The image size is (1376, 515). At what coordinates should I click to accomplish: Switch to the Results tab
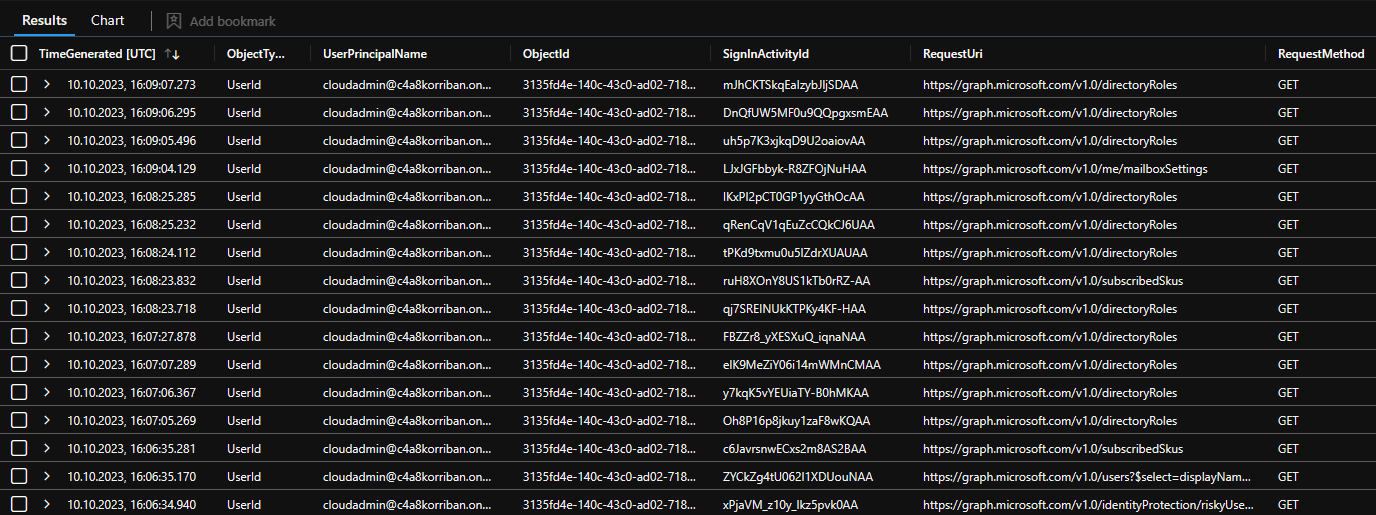tap(45, 20)
